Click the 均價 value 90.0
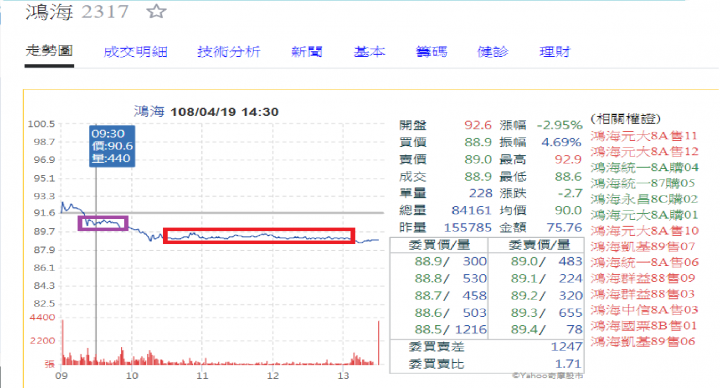720x388 pixels. point(568,210)
